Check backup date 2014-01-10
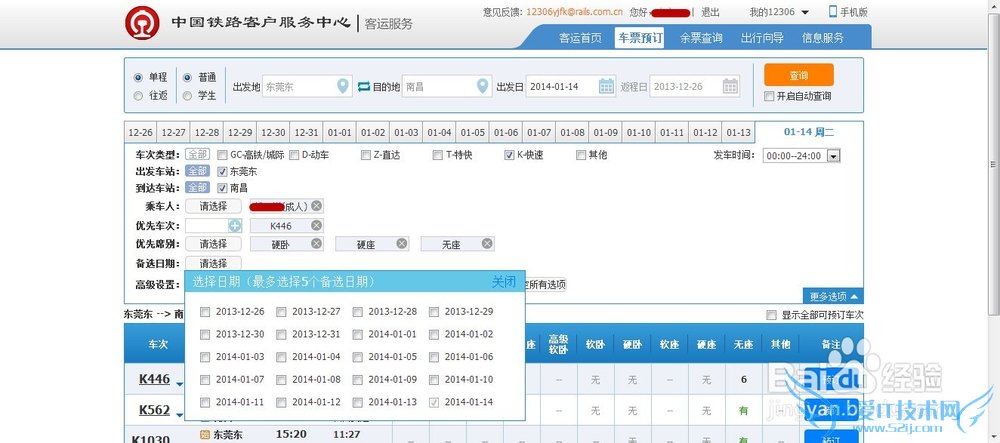Viewport: 1000px width, 443px height. (x=434, y=380)
